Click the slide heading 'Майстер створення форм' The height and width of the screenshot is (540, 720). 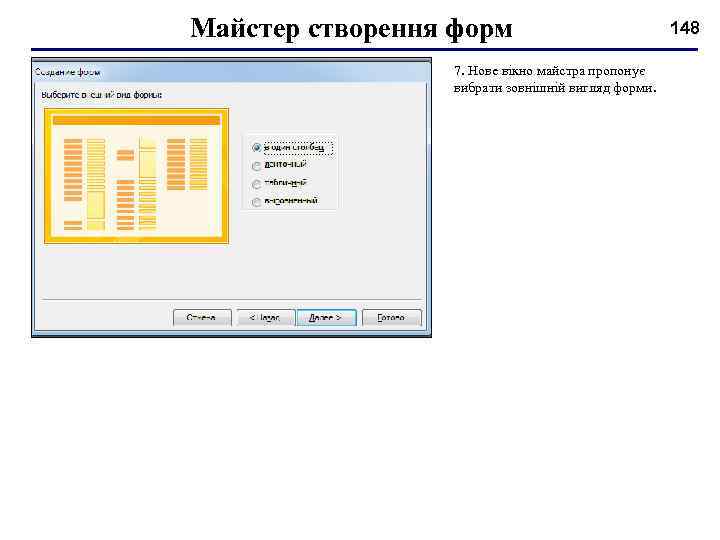351,28
